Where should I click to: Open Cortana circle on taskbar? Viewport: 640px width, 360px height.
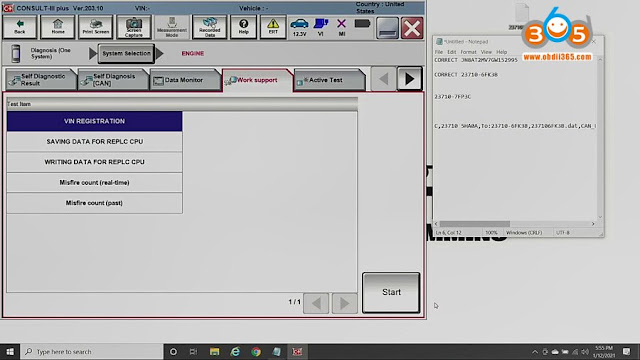tap(173, 351)
